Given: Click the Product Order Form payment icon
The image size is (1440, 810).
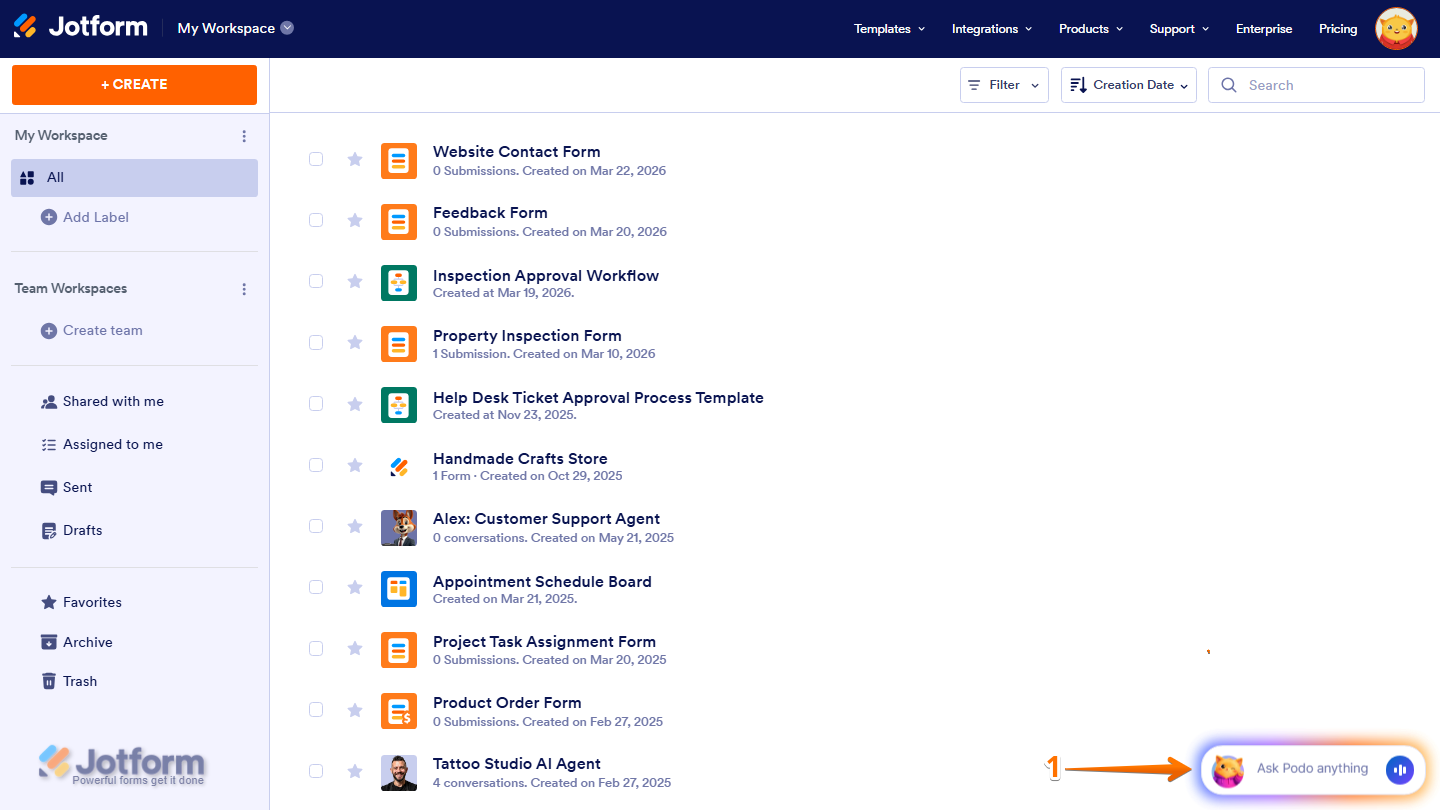Looking at the screenshot, I should 399,711.
